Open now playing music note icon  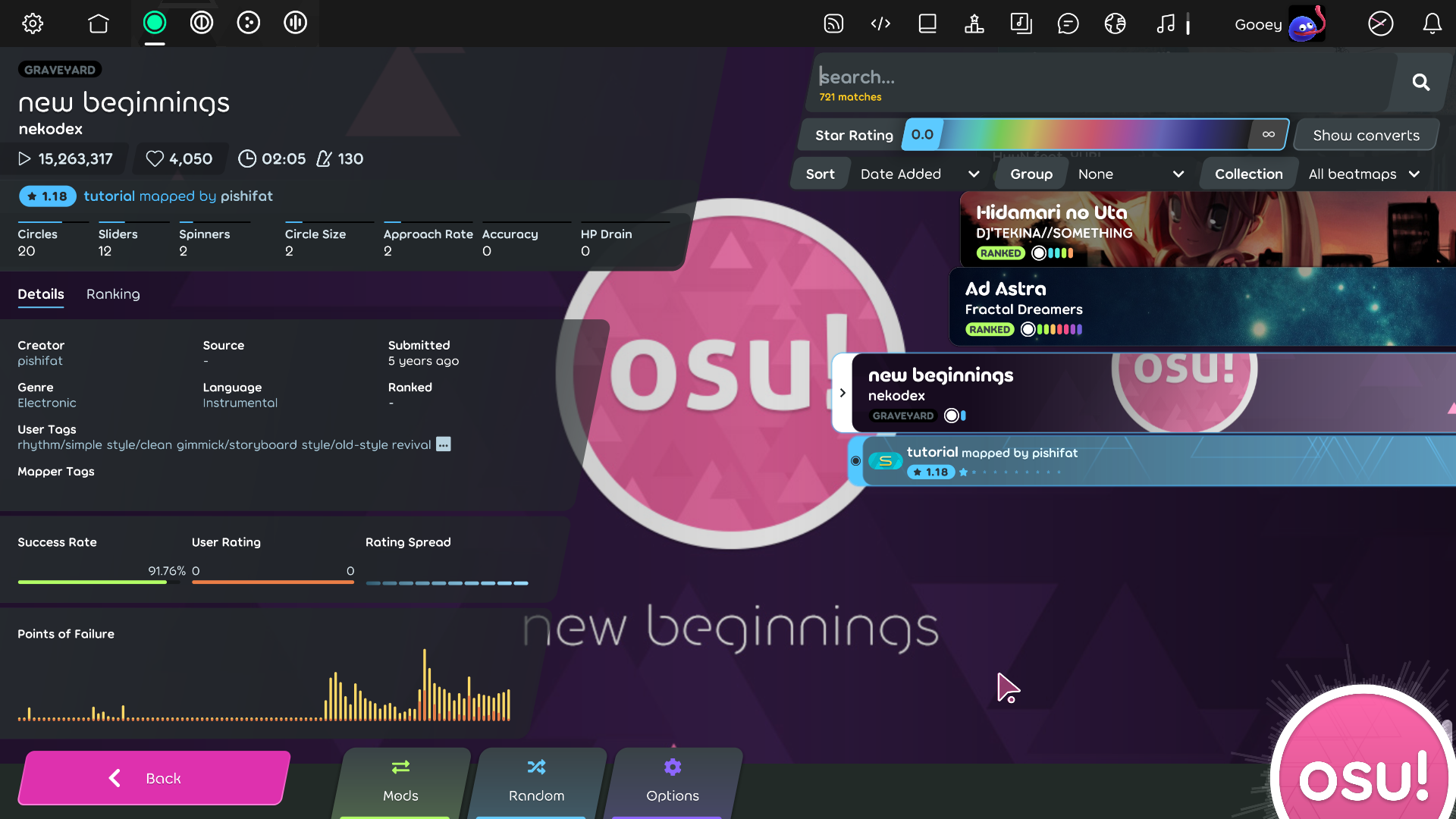pos(1166,24)
